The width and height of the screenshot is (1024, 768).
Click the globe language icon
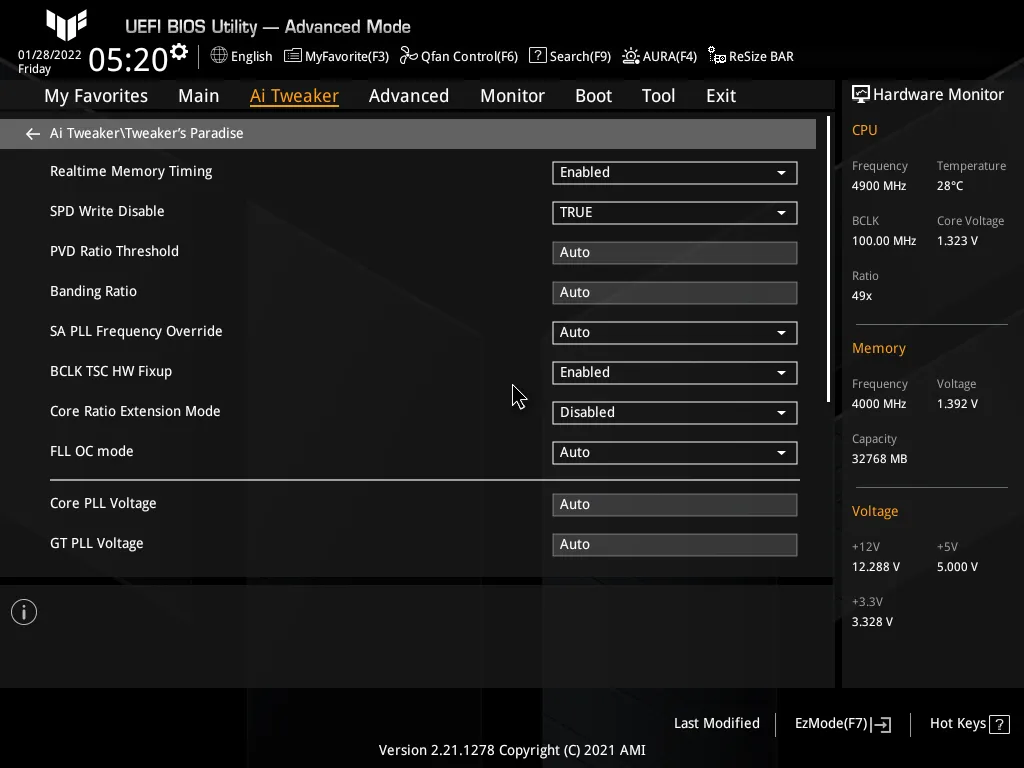219,56
